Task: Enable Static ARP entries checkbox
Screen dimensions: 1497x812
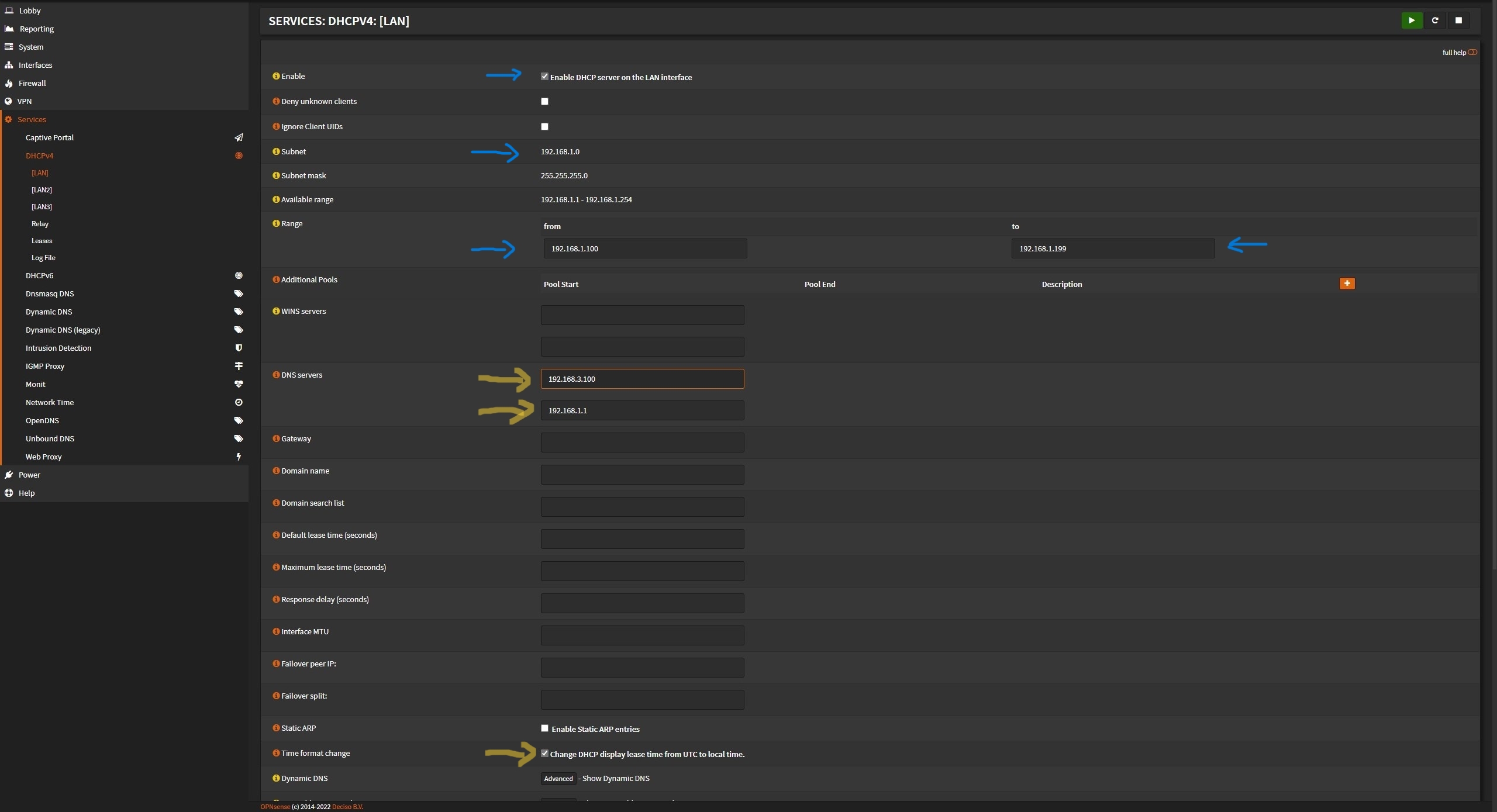Action: pyautogui.click(x=544, y=728)
